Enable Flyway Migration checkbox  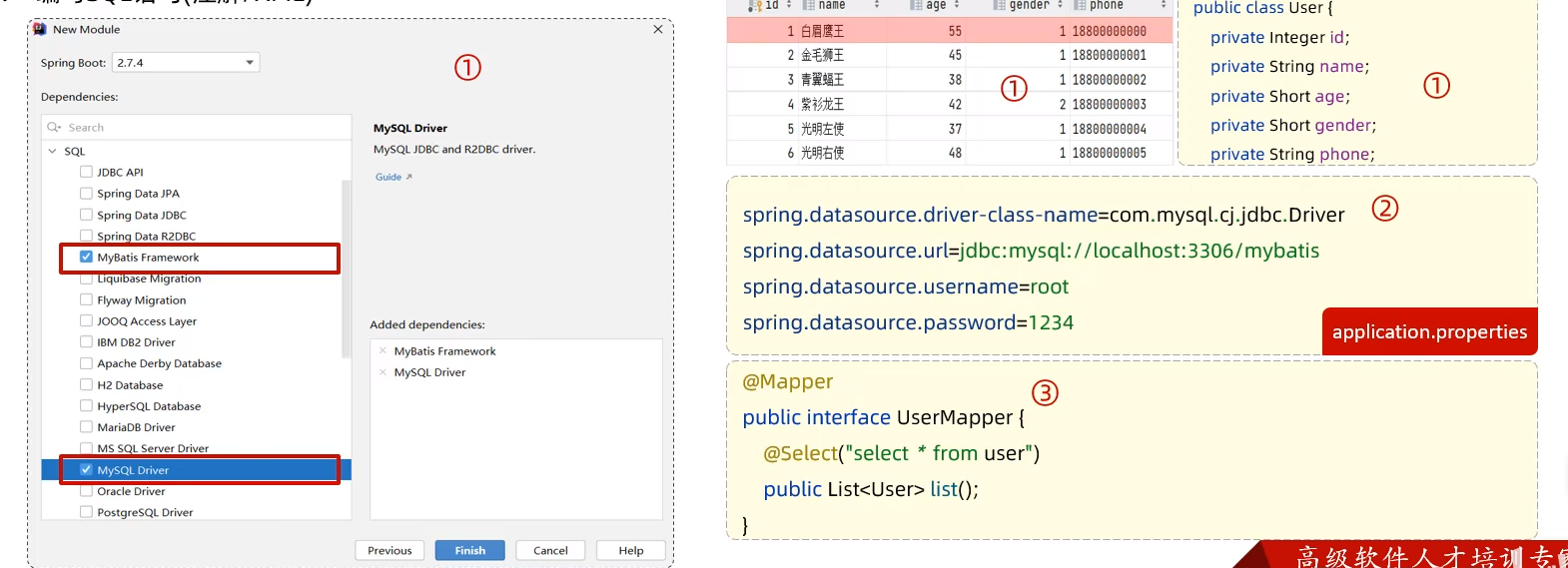[86, 299]
